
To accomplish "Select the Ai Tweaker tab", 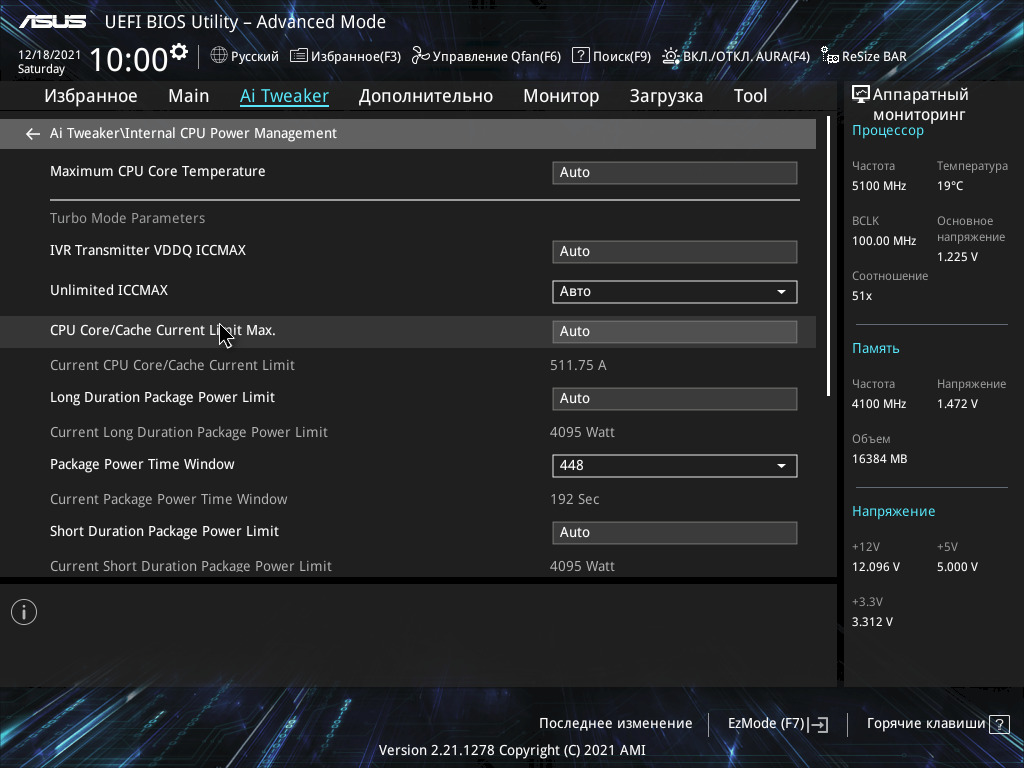I will [284, 96].
